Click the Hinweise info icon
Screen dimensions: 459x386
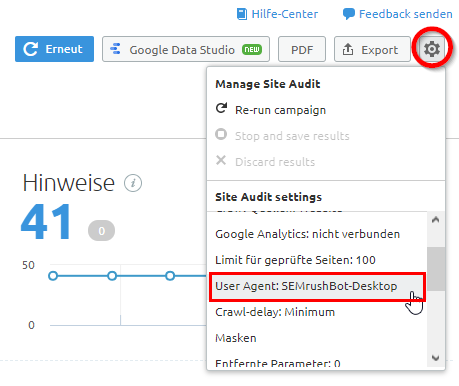133,183
